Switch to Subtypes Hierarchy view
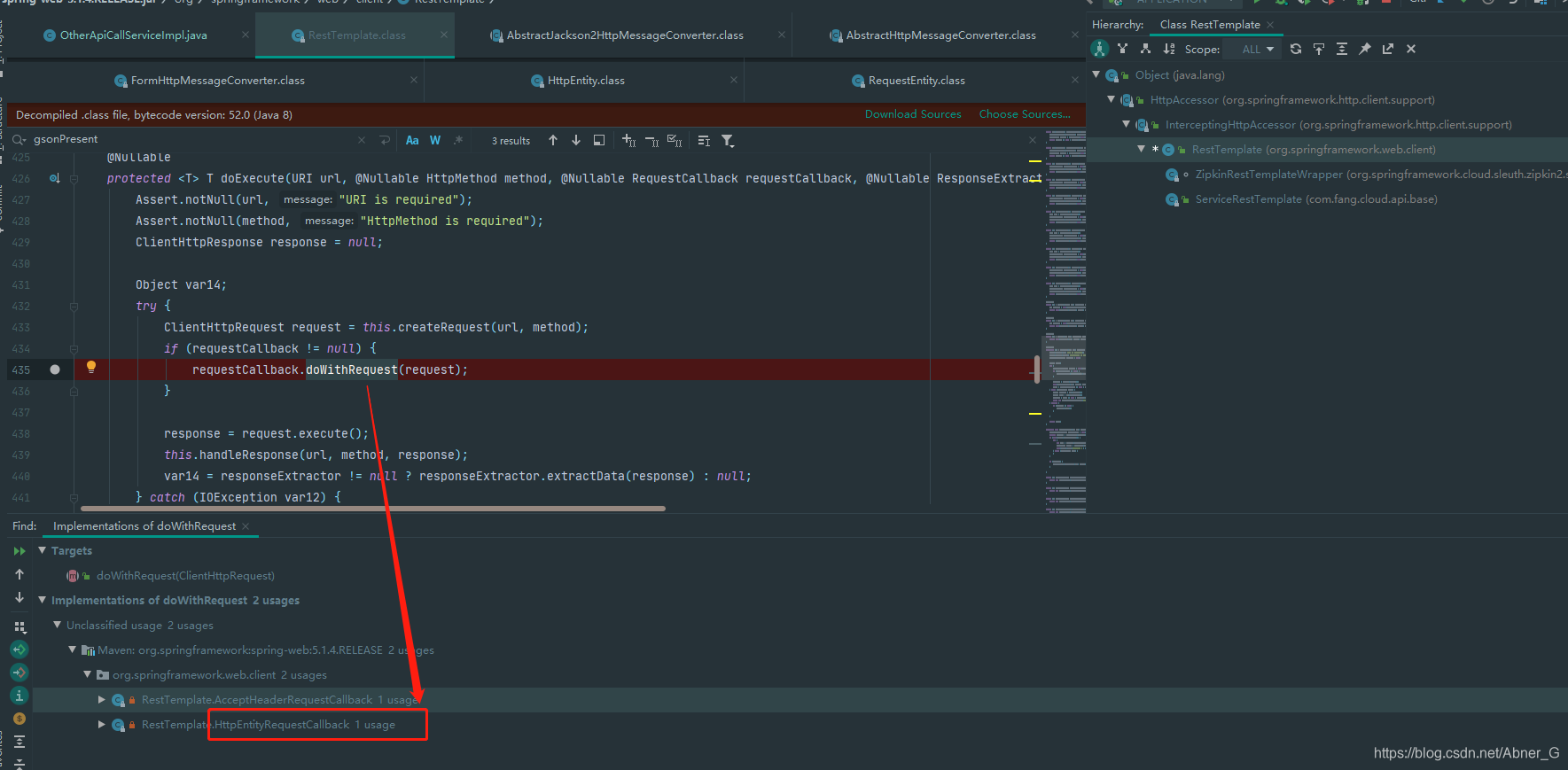The image size is (1568, 770). pyautogui.click(x=1146, y=49)
